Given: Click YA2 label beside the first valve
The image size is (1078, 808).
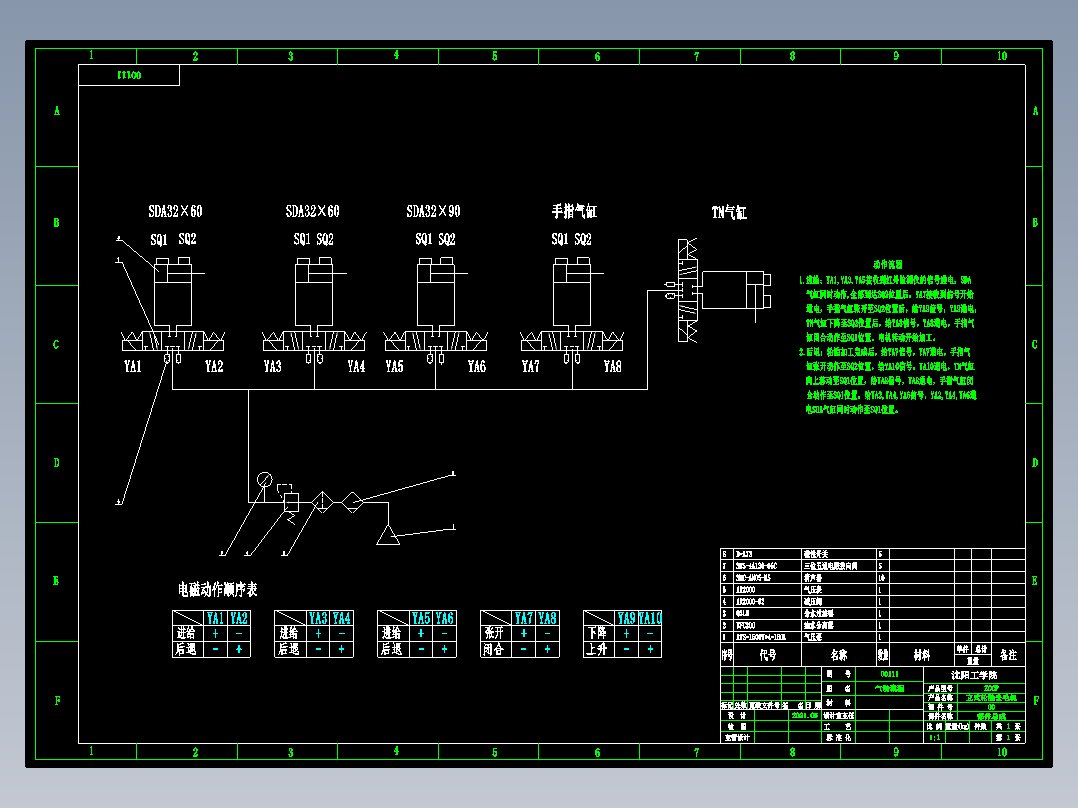Looking at the screenshot, I should (214, 366).
